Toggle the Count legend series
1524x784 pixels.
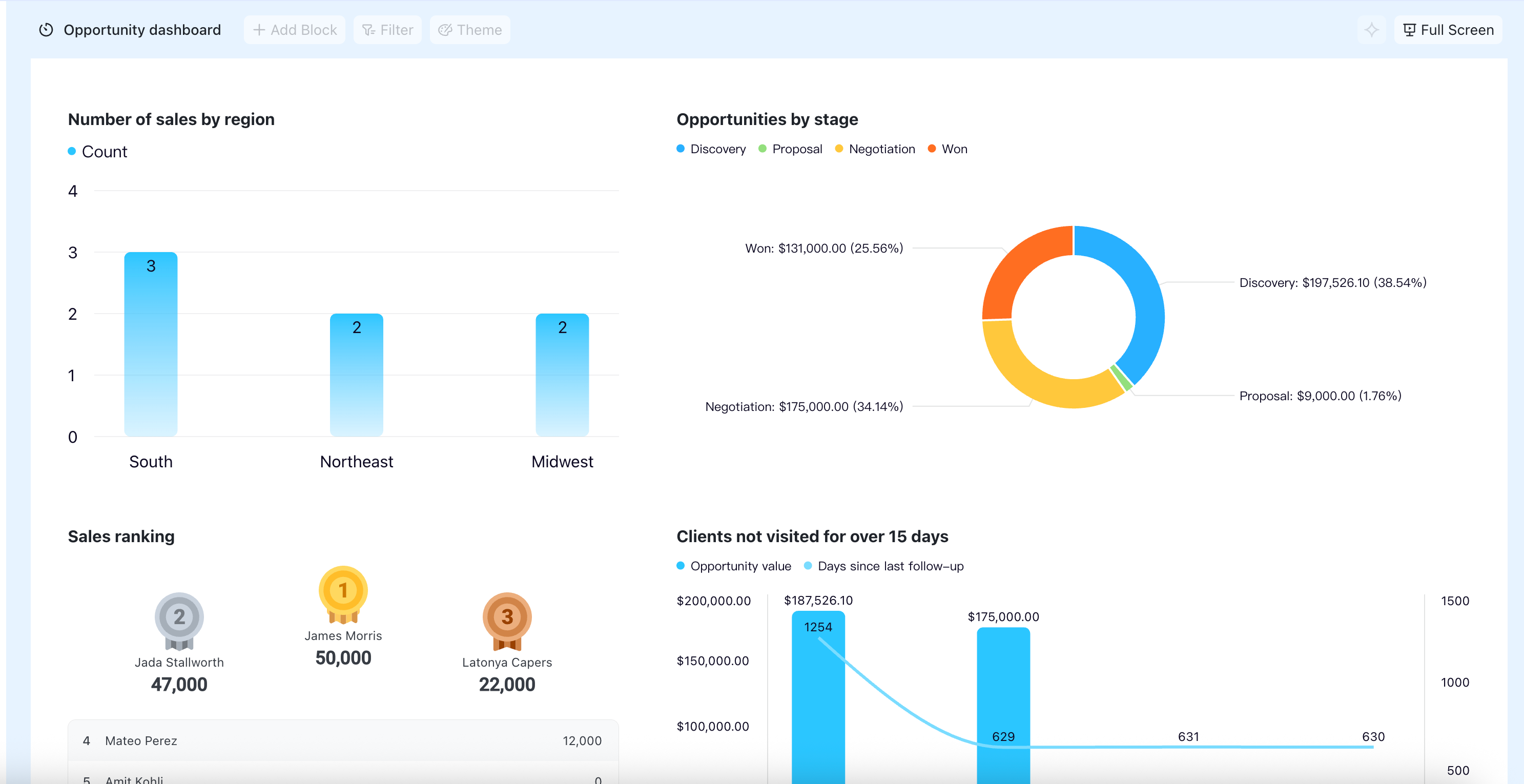[x=97, y=152]
